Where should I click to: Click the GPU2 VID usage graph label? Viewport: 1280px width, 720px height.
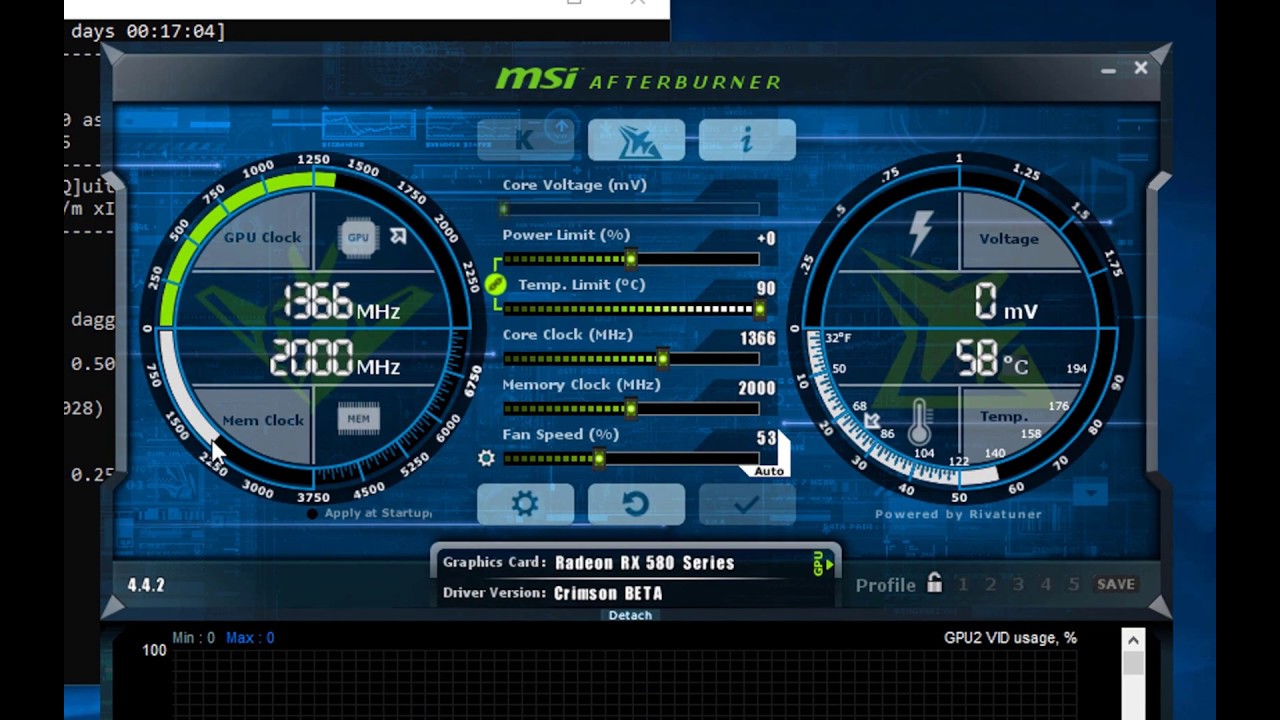[1010, 638]
